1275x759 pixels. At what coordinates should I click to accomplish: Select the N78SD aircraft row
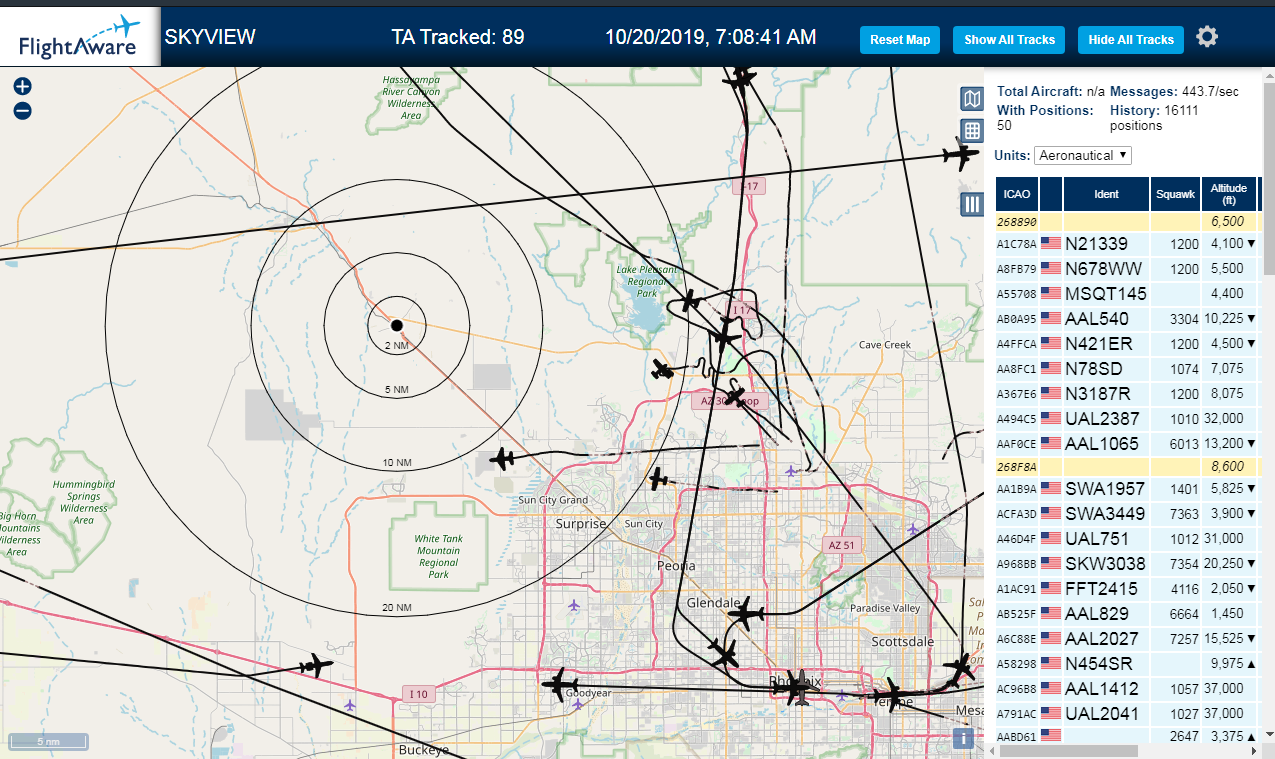click(x=1128, y=369)
